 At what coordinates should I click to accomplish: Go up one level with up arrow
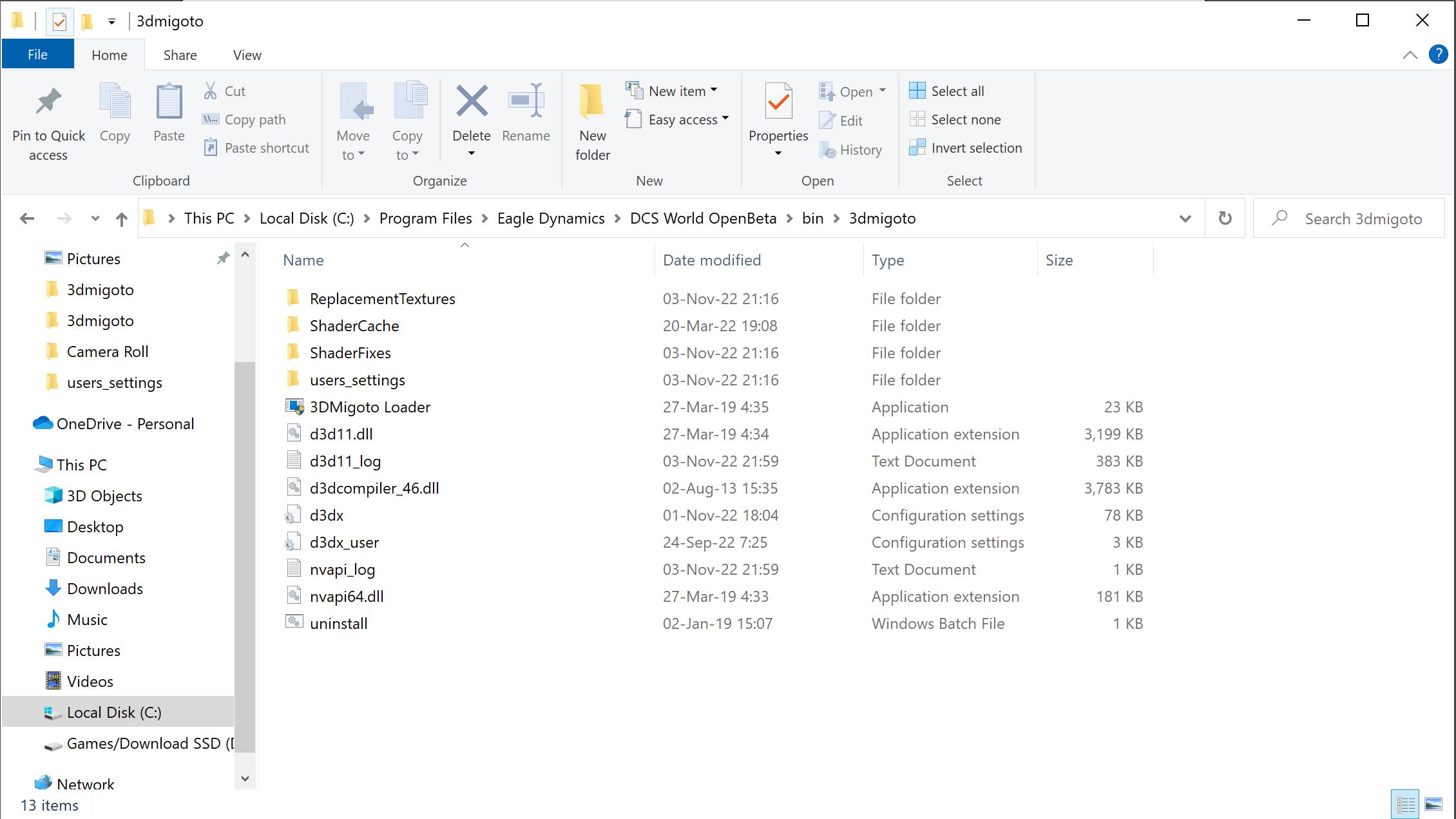coord(121,219)
